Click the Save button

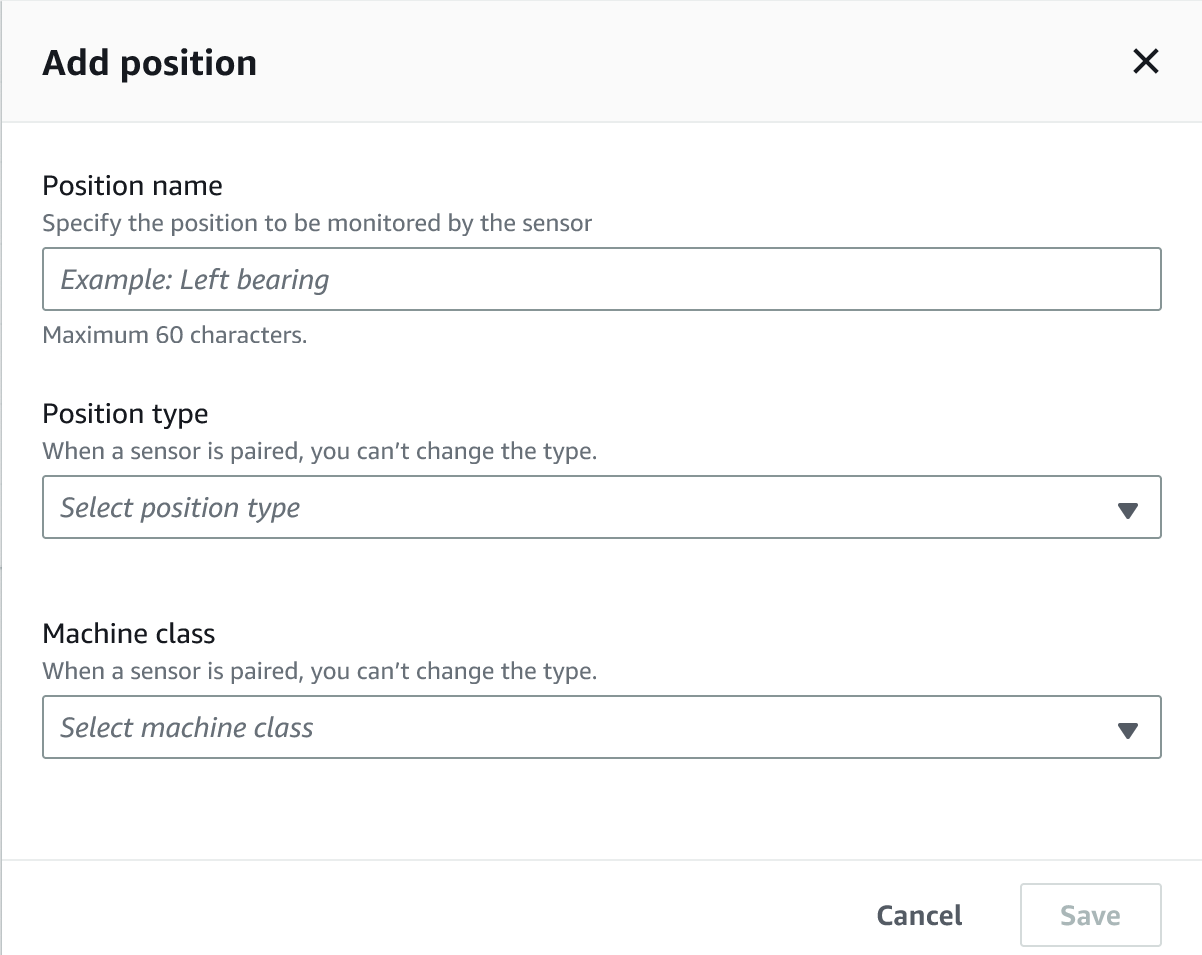pyautogui.click(x=1090, y=915)
